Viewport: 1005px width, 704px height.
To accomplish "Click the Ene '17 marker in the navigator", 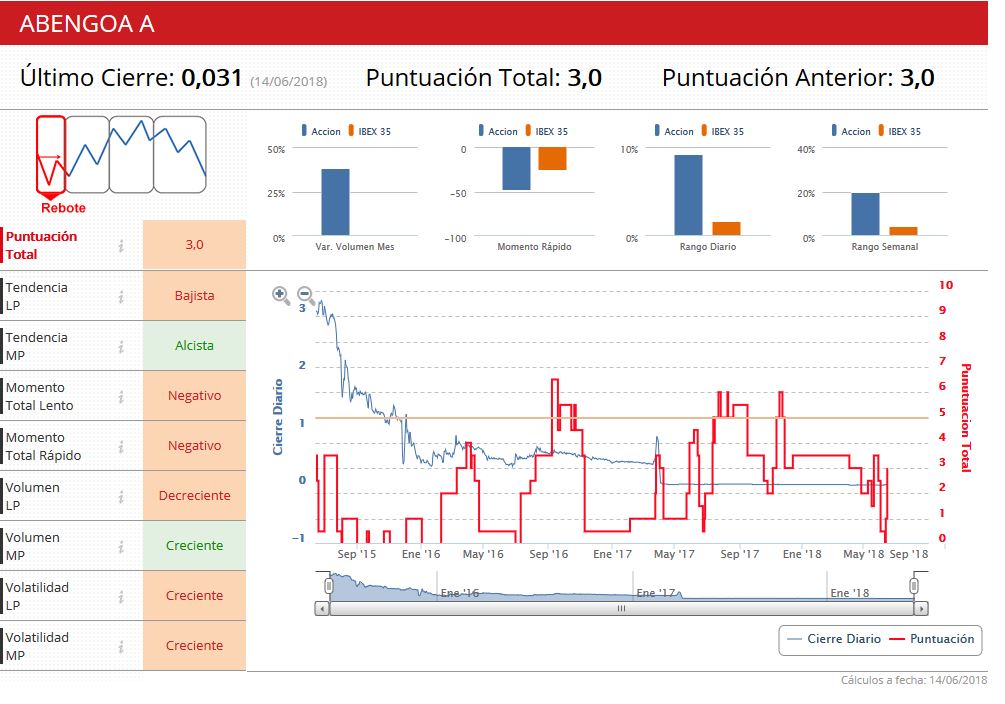I will 656,593.
